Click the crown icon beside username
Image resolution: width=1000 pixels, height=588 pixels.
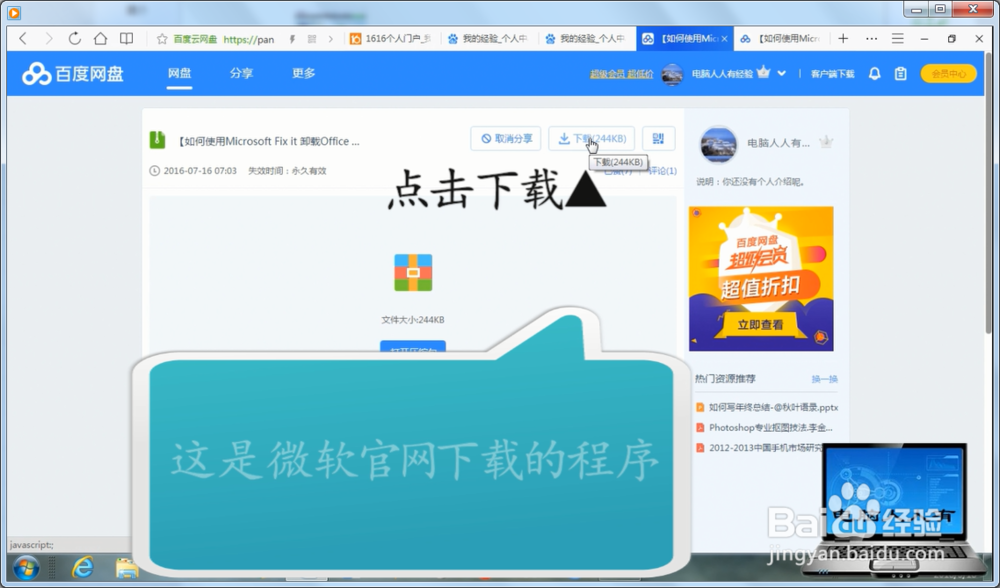(763, 72)
